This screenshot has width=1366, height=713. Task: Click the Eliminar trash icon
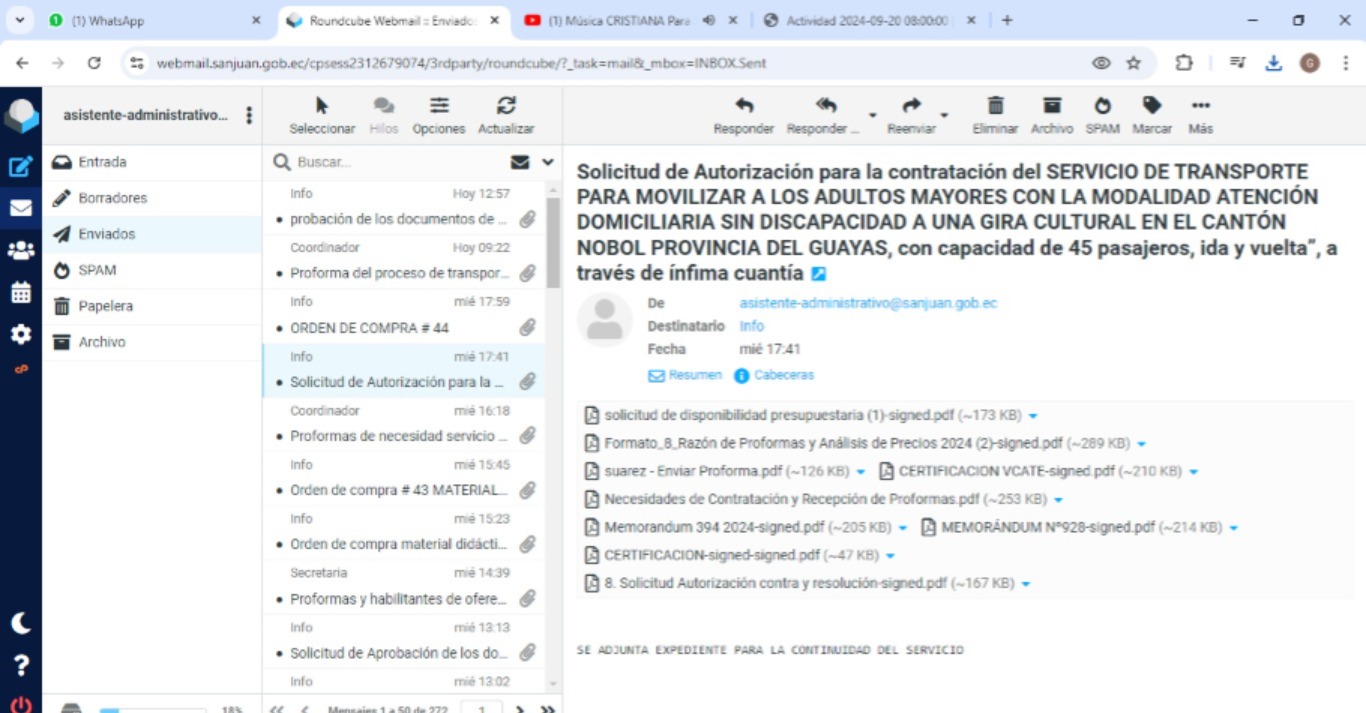995,106
